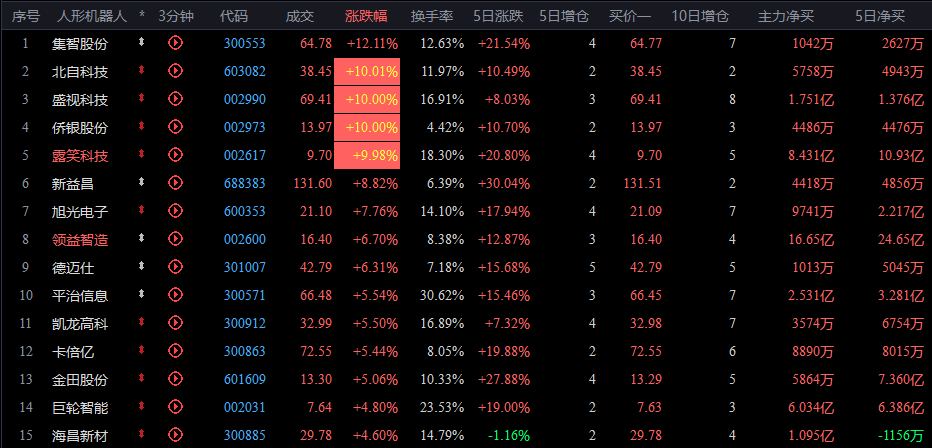Click the 24.65亿 five-day net buy
This screenshot has width=932, height=448.
click(899, 239)
